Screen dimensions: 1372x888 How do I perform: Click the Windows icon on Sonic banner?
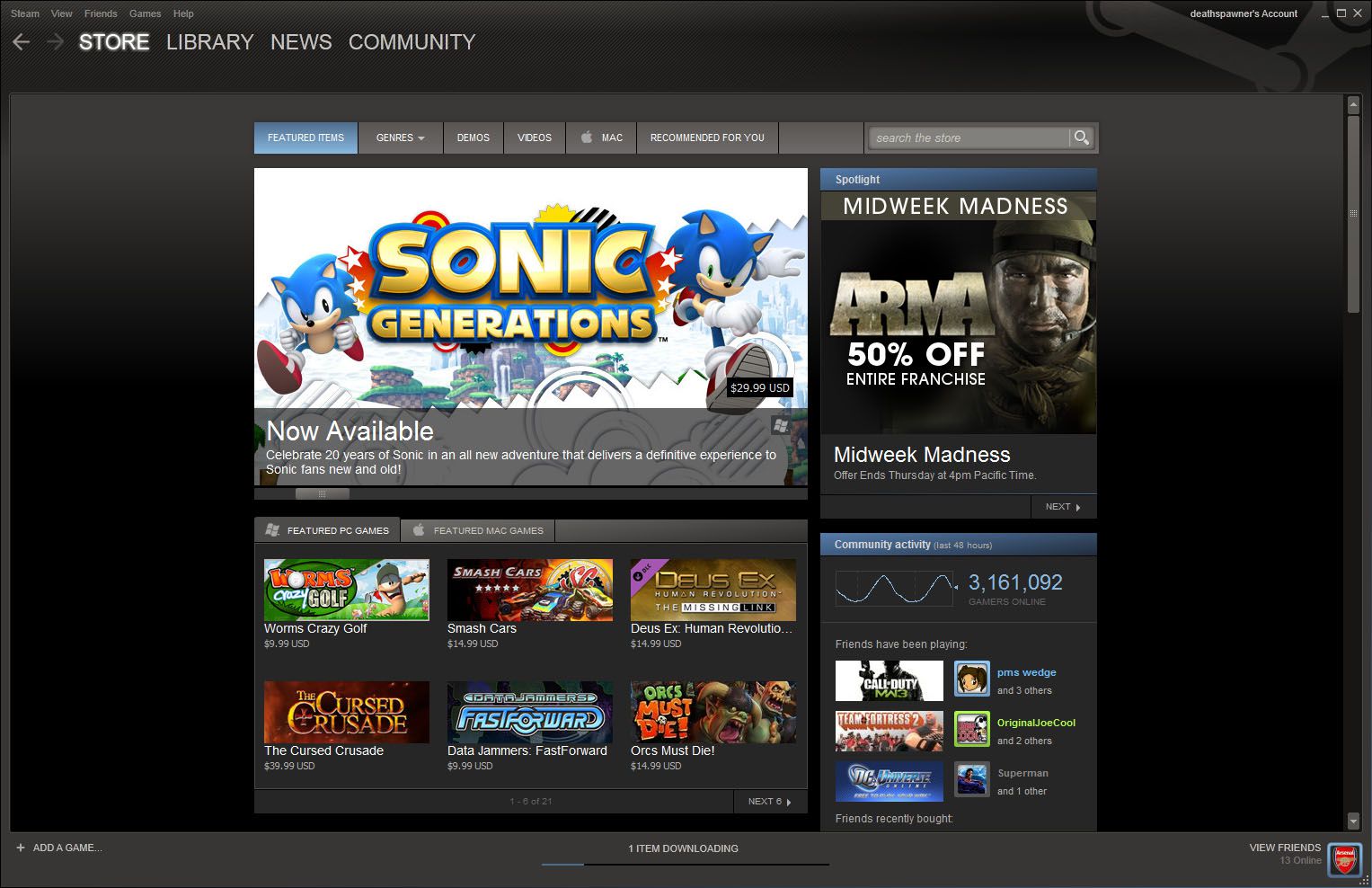pyautogui.click(x=781, y=425)
